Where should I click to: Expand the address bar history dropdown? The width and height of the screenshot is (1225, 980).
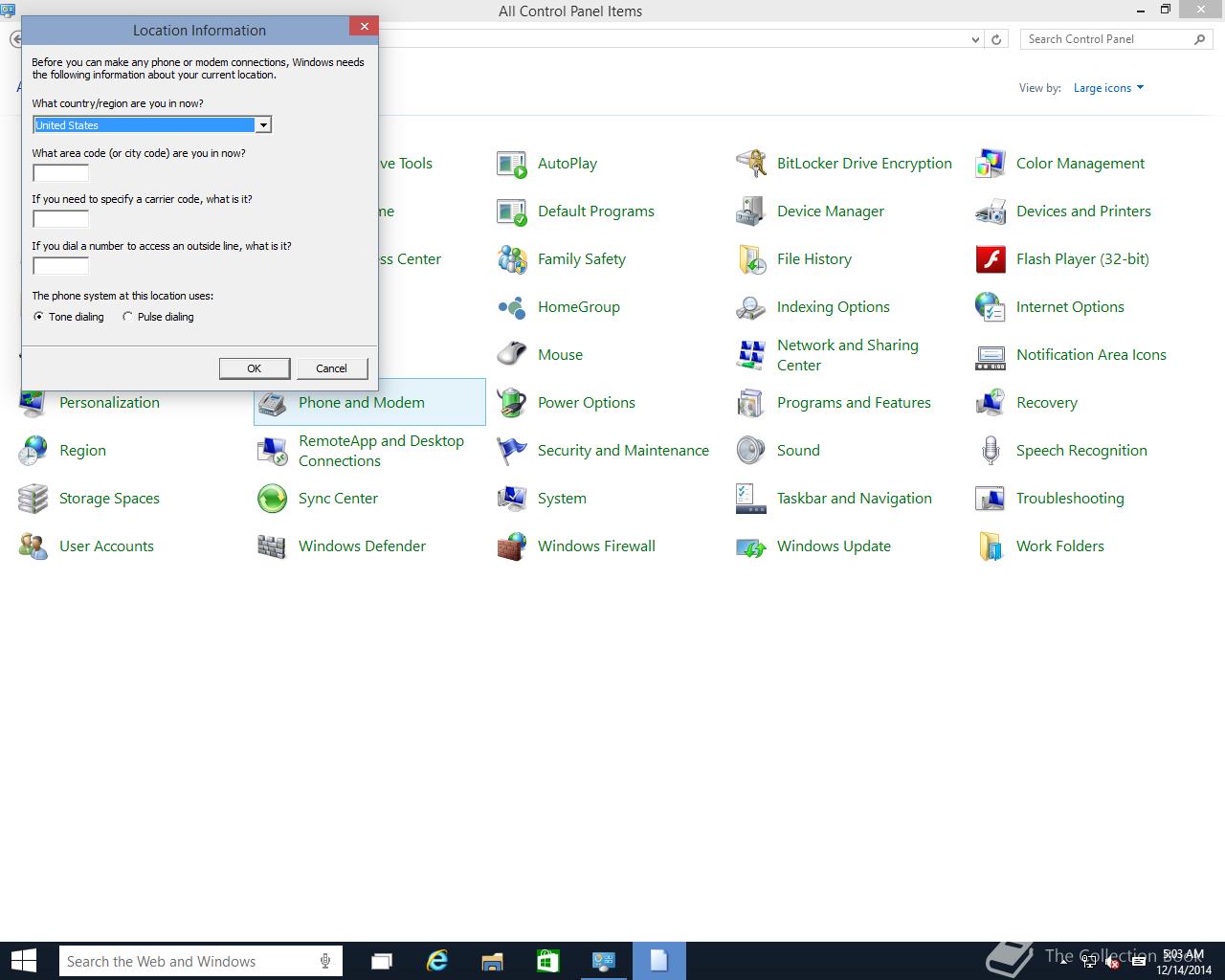tap(975, 39)
